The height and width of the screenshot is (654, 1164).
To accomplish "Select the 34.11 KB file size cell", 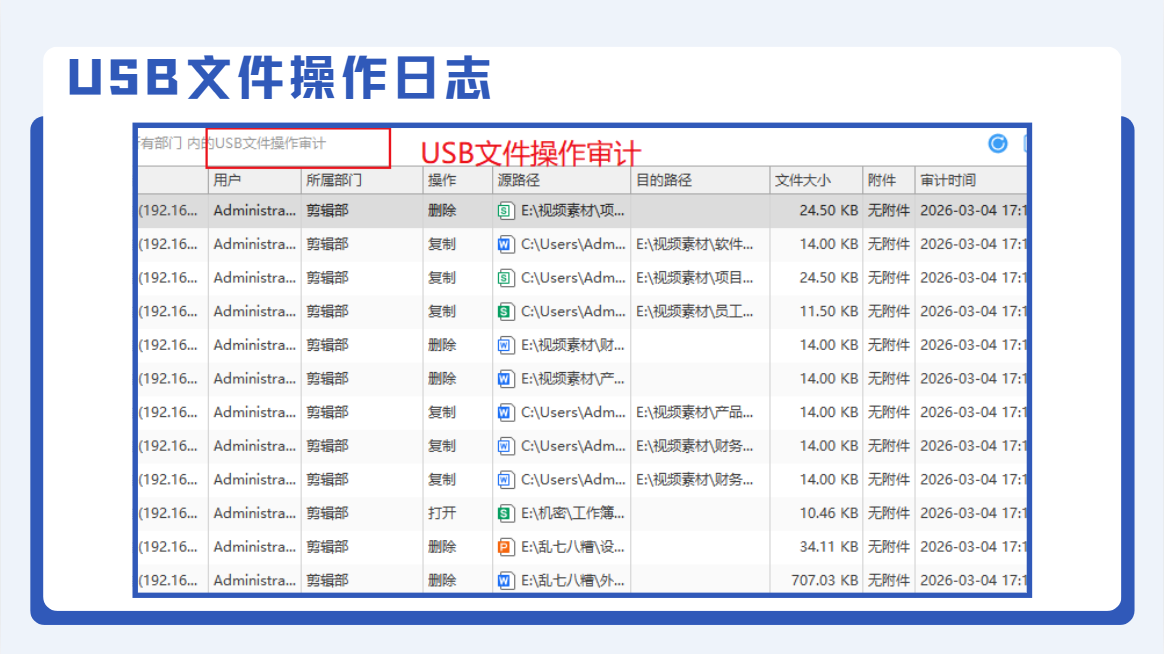I will click(828, 547).
